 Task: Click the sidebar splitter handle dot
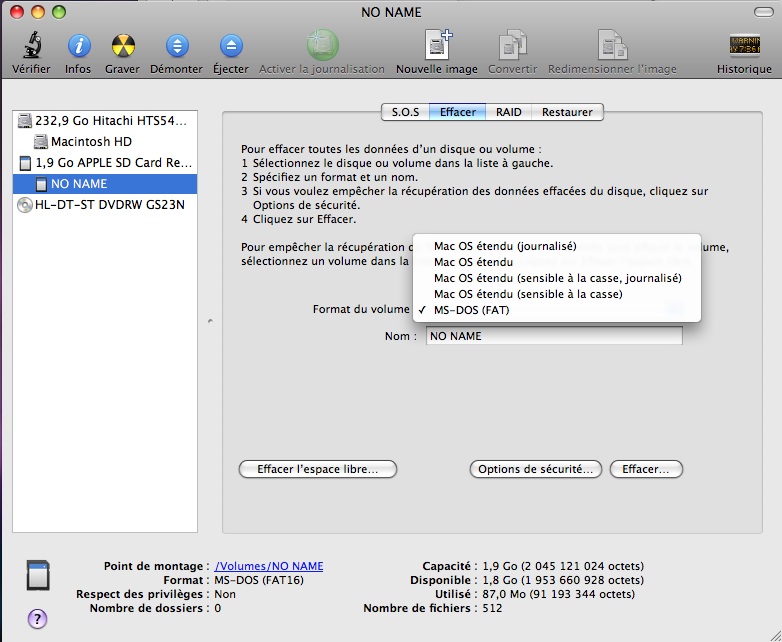tap(210, 321)
